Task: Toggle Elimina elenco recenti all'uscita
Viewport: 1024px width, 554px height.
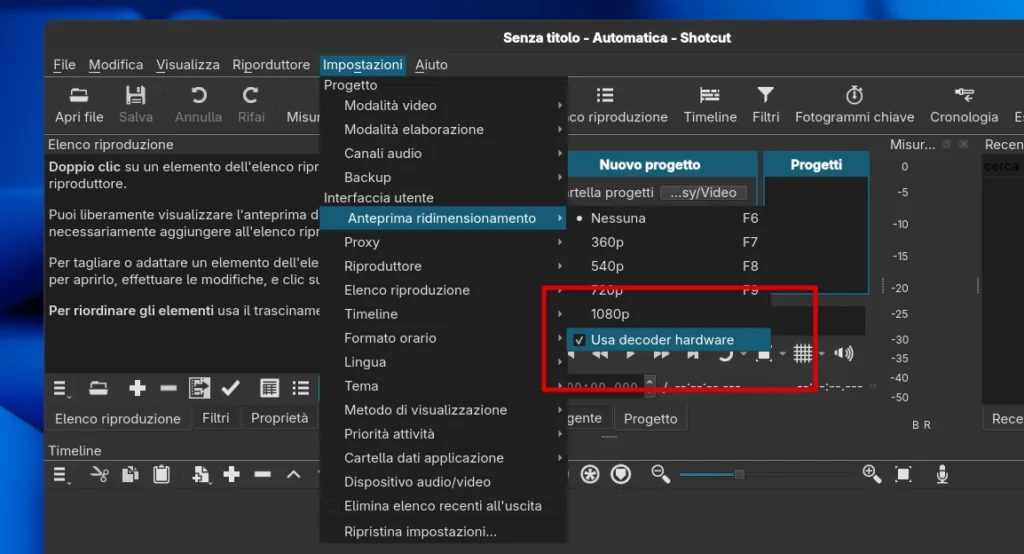Action: click(x=443, y=506)
